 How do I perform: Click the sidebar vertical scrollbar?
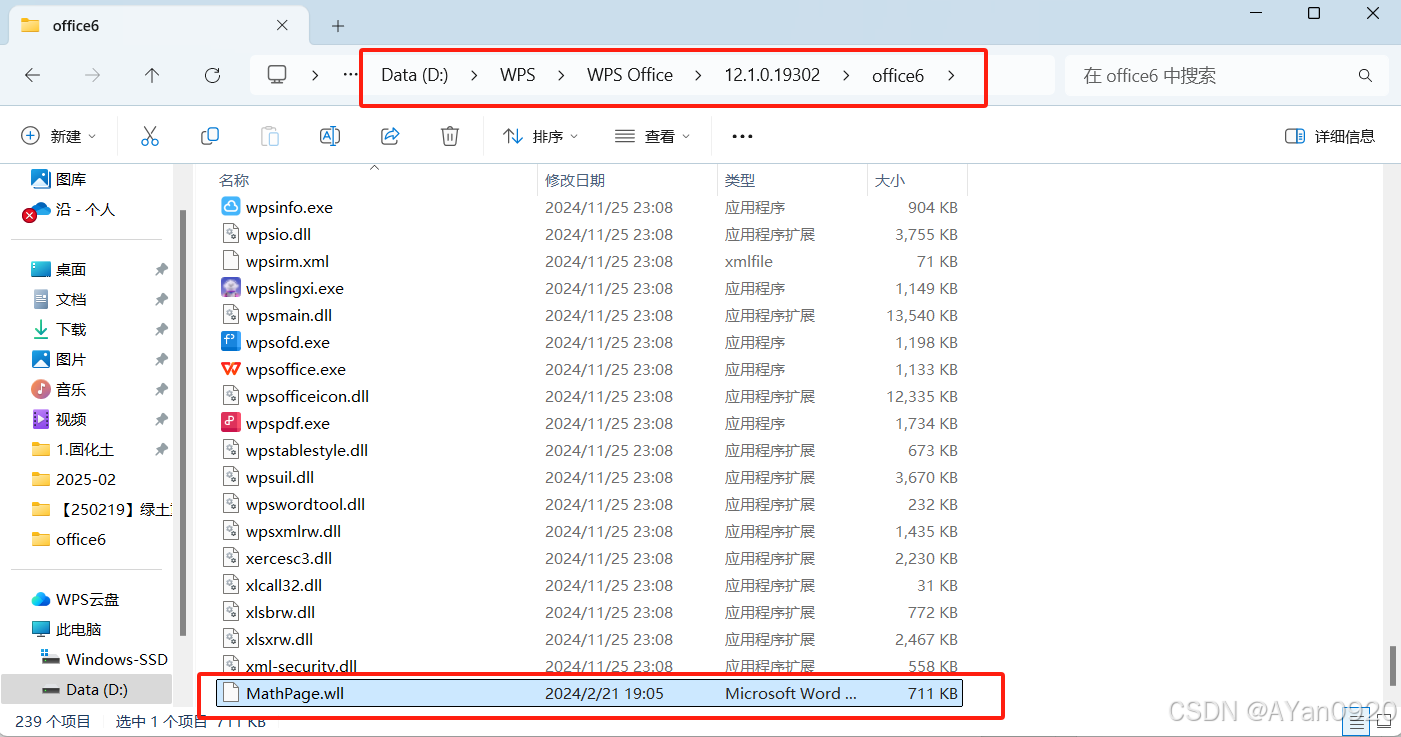[182, 422]
